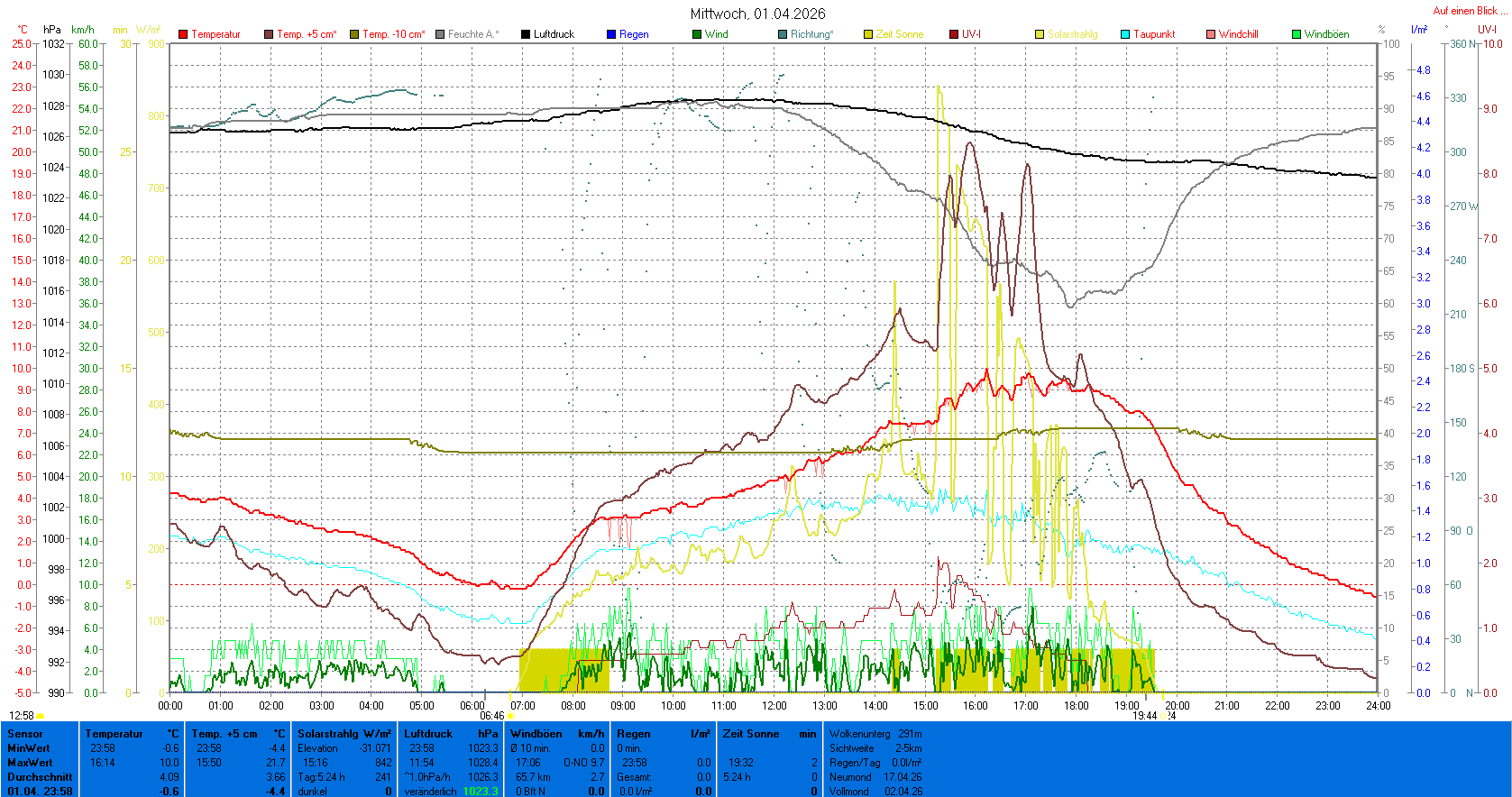Click the Feuchte A.* legend label
The height and width of the screenshot is (797, 1512).
[x=472, y=34]
